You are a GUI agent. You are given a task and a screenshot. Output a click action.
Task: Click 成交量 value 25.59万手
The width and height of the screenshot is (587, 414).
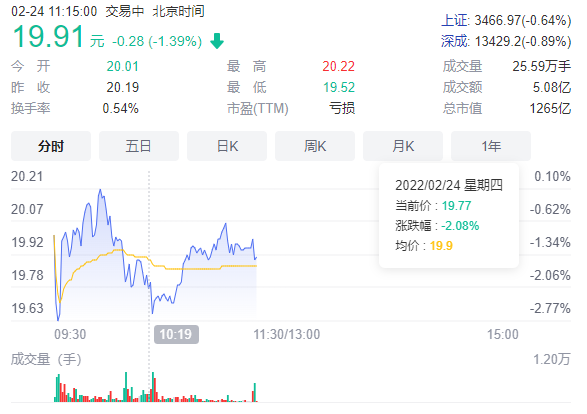542,66
